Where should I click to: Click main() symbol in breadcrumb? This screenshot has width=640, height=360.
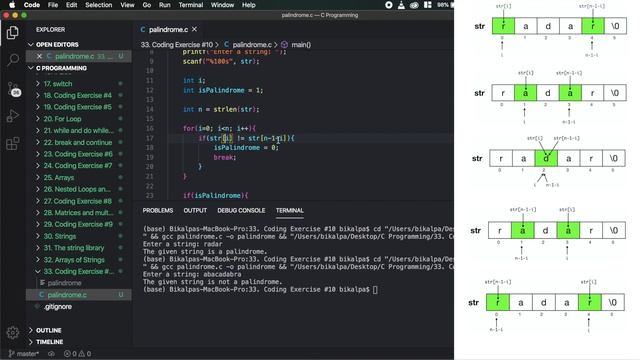pyautogui.click(x=301, y=44)
